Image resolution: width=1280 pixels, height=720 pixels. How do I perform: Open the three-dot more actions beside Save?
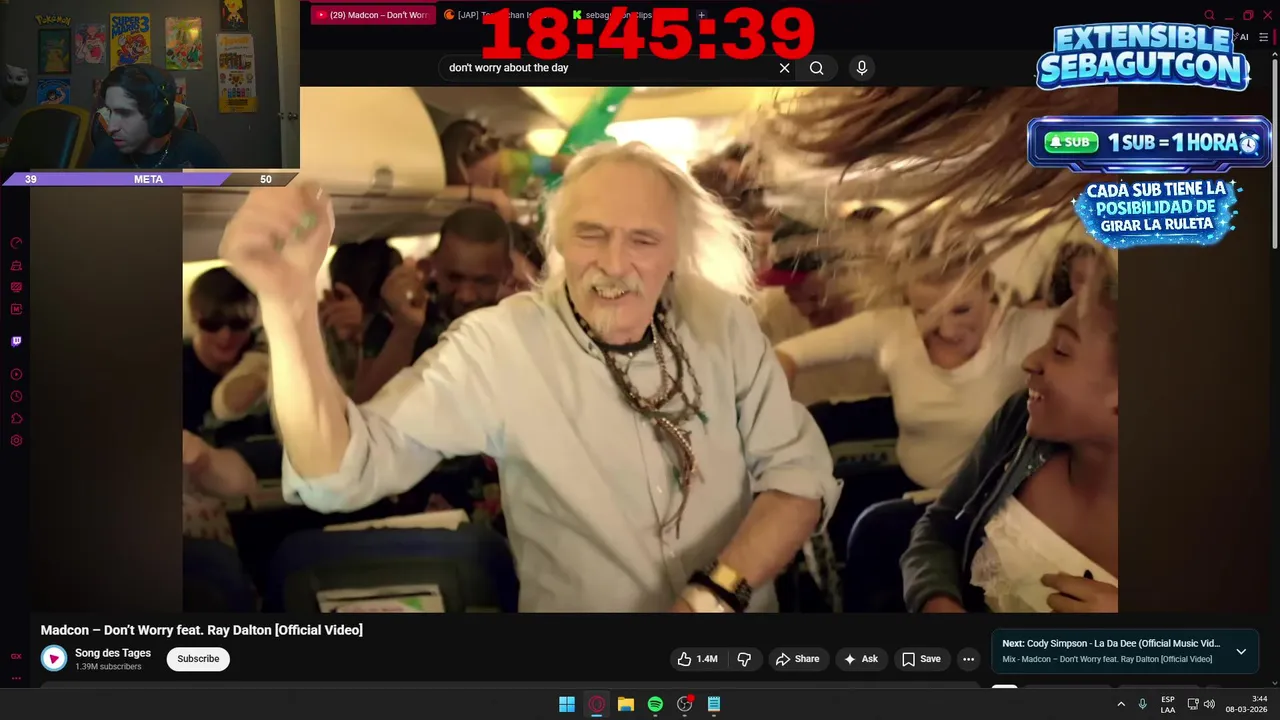pos(968,659)
